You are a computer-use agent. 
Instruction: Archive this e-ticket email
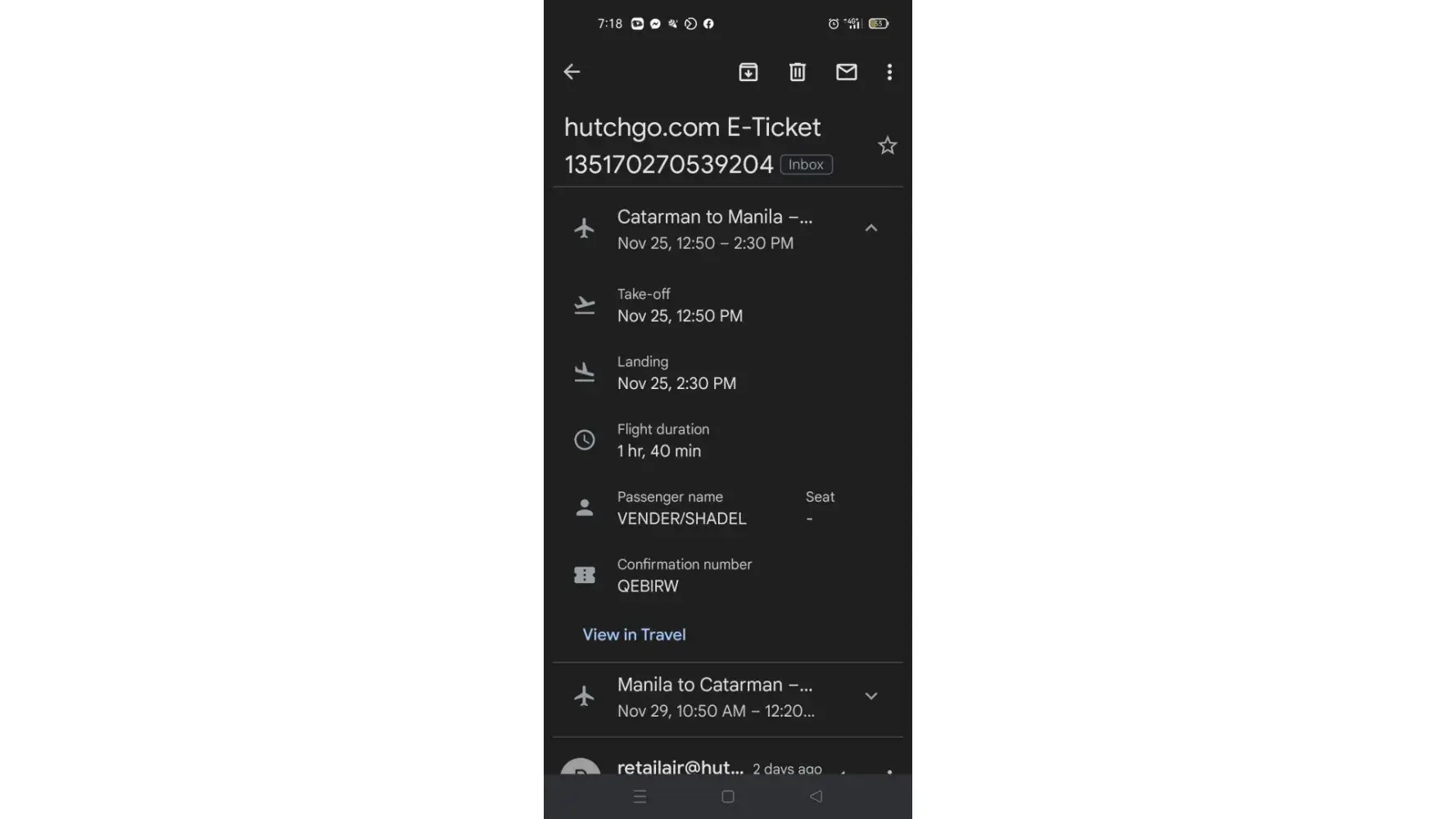748,72
